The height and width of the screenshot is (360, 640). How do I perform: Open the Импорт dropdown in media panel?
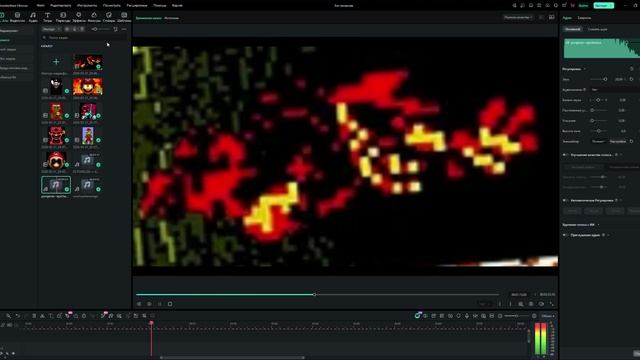[x=51, y=29]
